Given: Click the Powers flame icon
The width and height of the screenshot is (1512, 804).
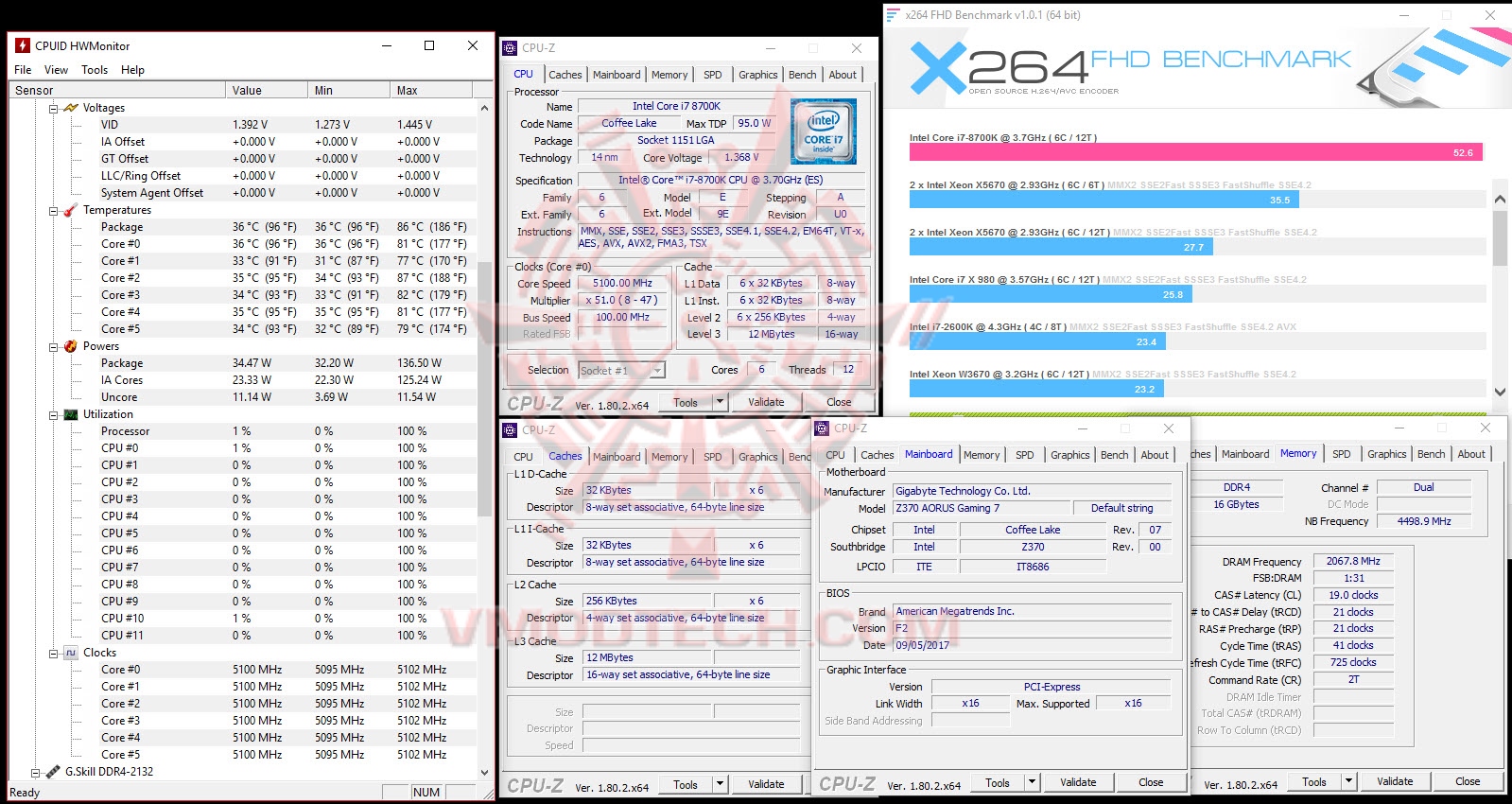Looking at the screenshot, I should [x=71, y=346].
